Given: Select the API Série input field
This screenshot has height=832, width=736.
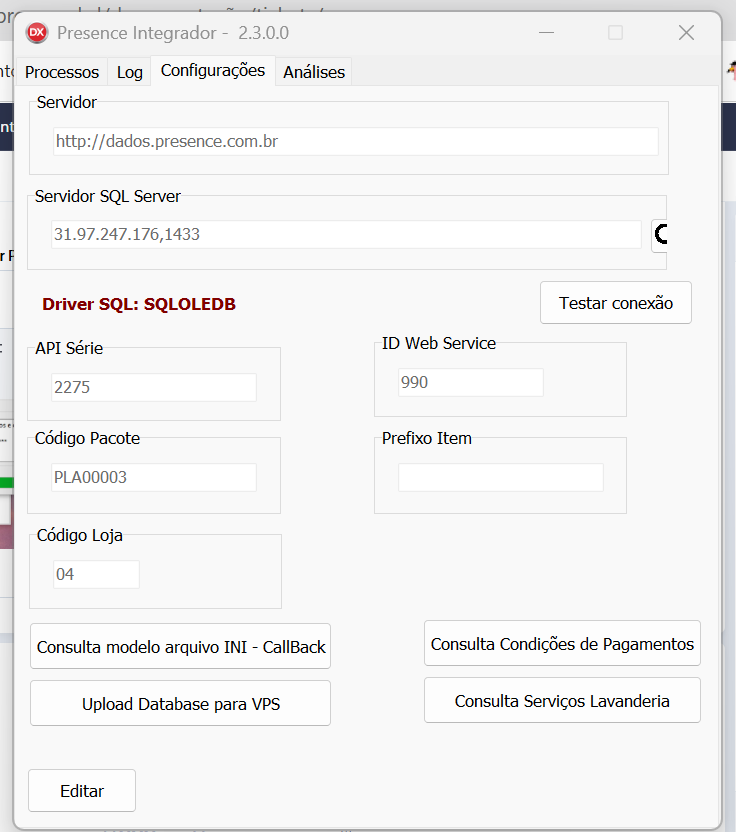Looking at the screenshot, I should [x=154, y=387].
